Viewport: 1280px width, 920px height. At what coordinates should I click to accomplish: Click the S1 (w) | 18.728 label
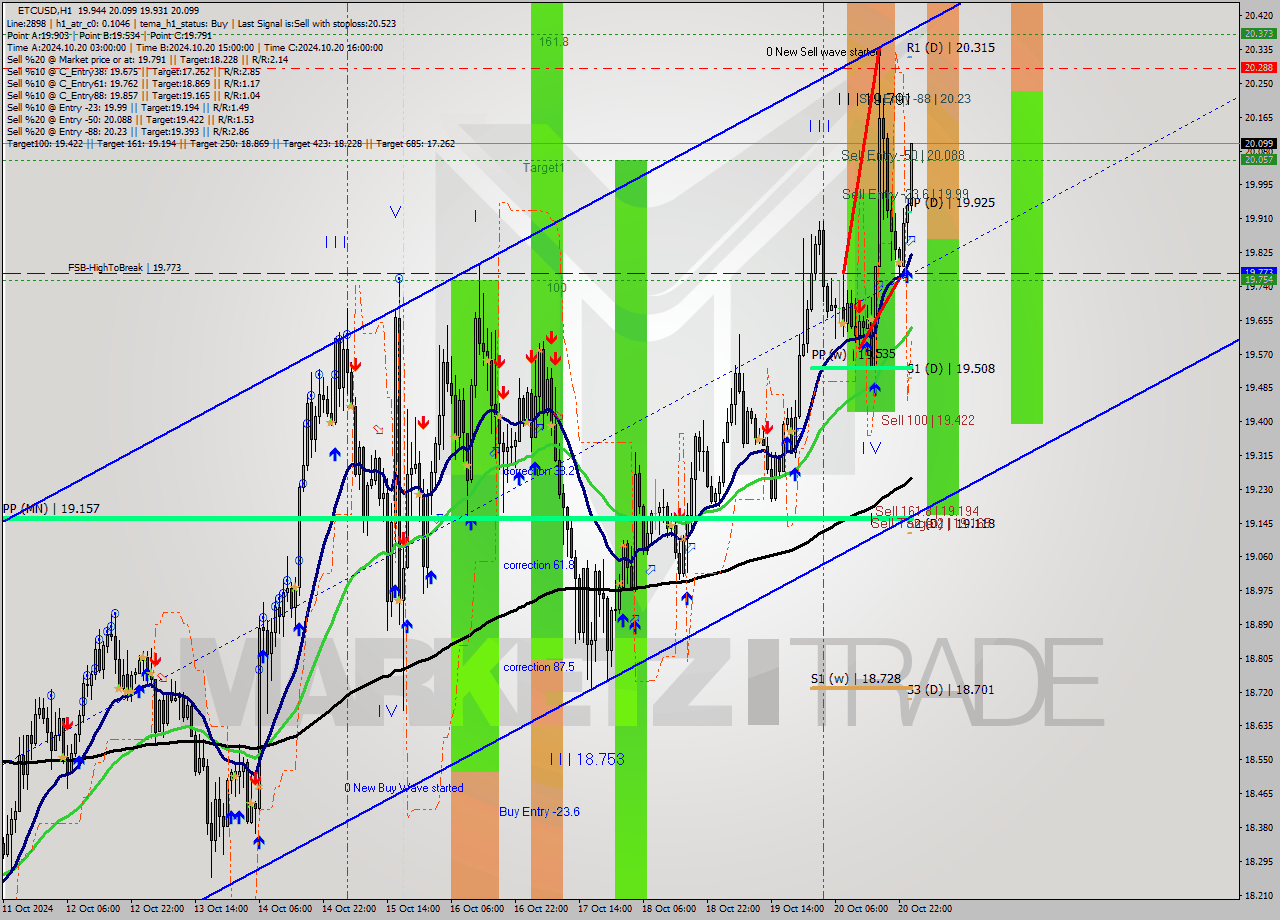coord(855,679)
